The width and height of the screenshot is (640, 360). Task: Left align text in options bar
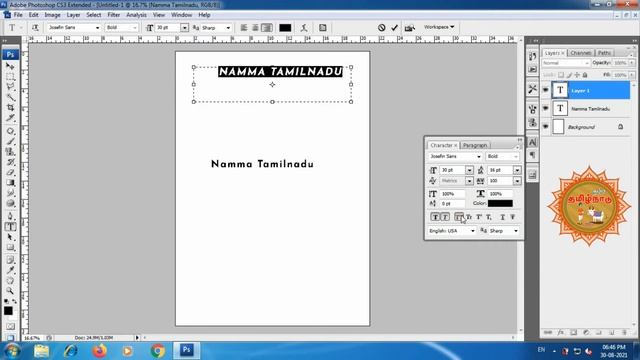point(244,28)
